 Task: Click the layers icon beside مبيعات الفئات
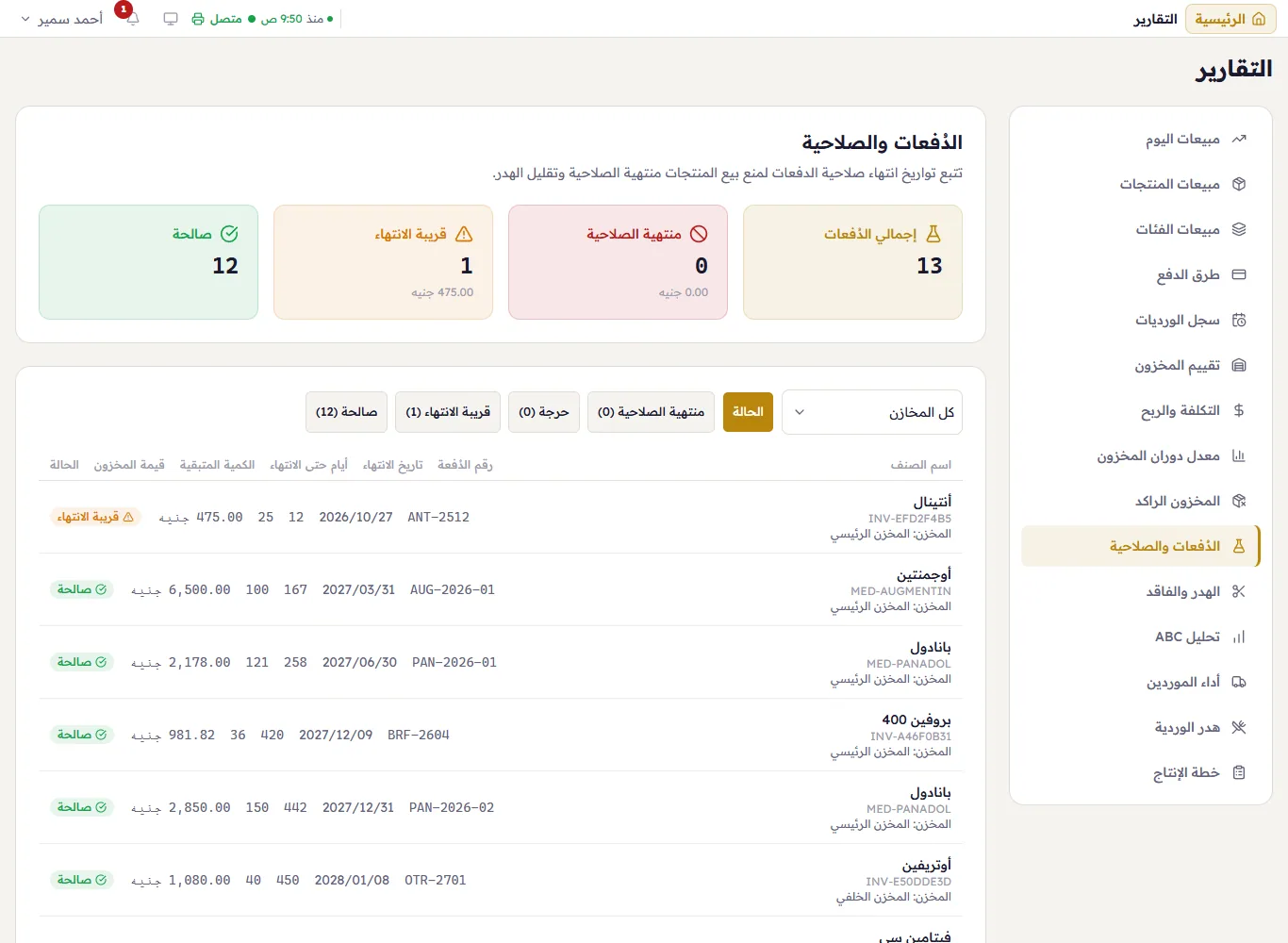pos(1239,229)
